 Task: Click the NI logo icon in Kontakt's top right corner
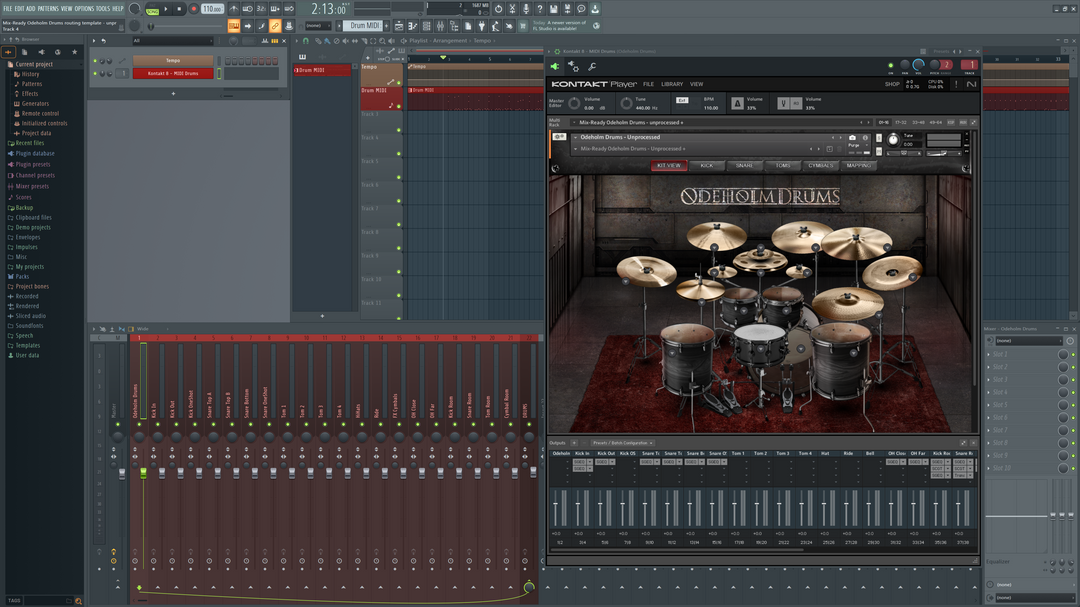point(970,84)
